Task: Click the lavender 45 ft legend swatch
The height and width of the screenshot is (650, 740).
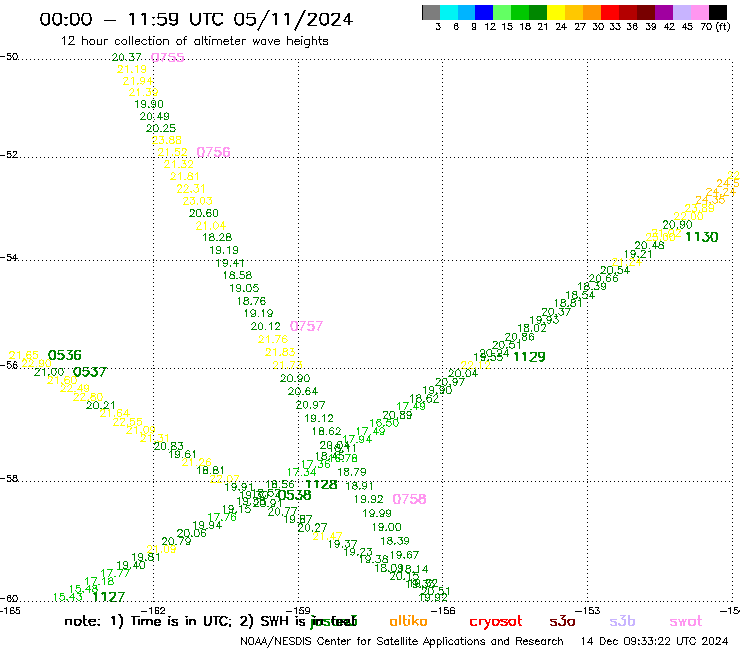Action: coord(681,13)
